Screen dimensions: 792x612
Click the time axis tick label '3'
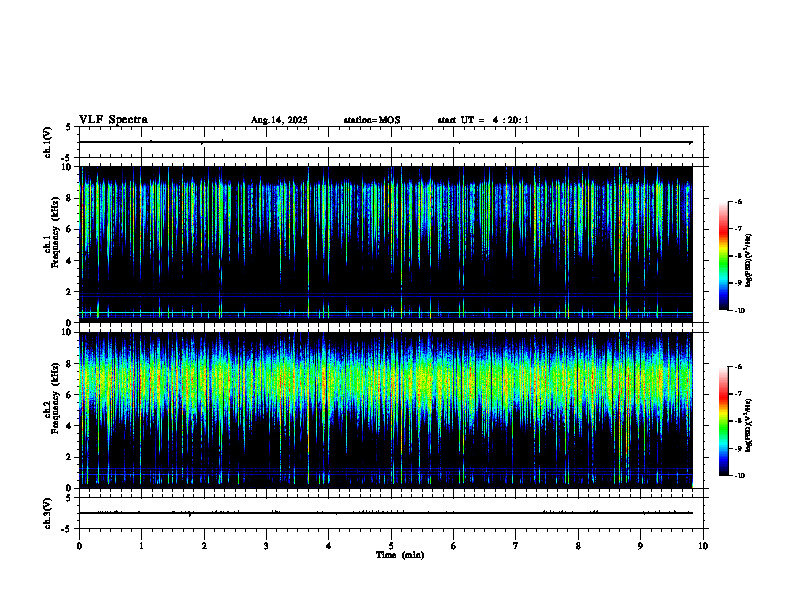coord(266,546)
